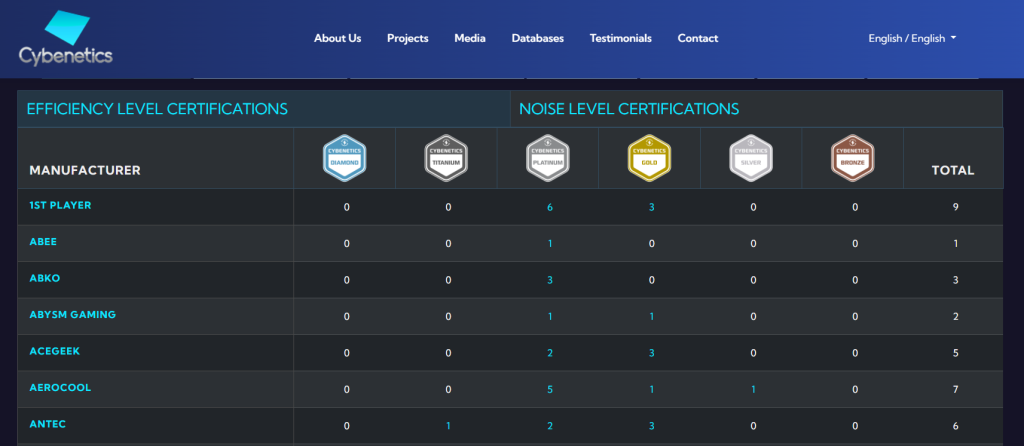
Task: Click the TOTAL column header
Action: 953,171
